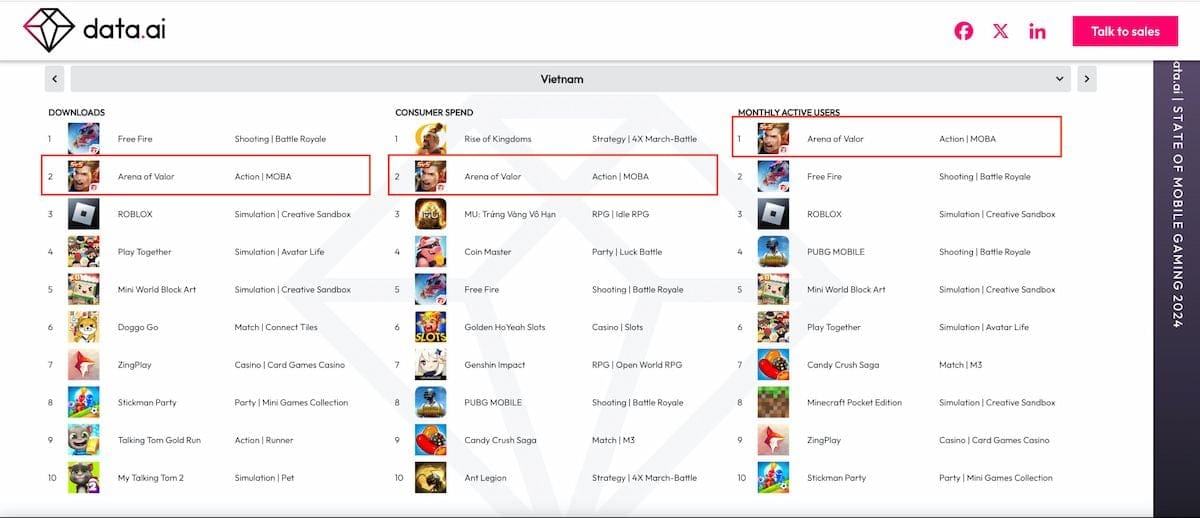Click the Doggo Go game name
The image size is (1200, 518).
tap(138, 327)
